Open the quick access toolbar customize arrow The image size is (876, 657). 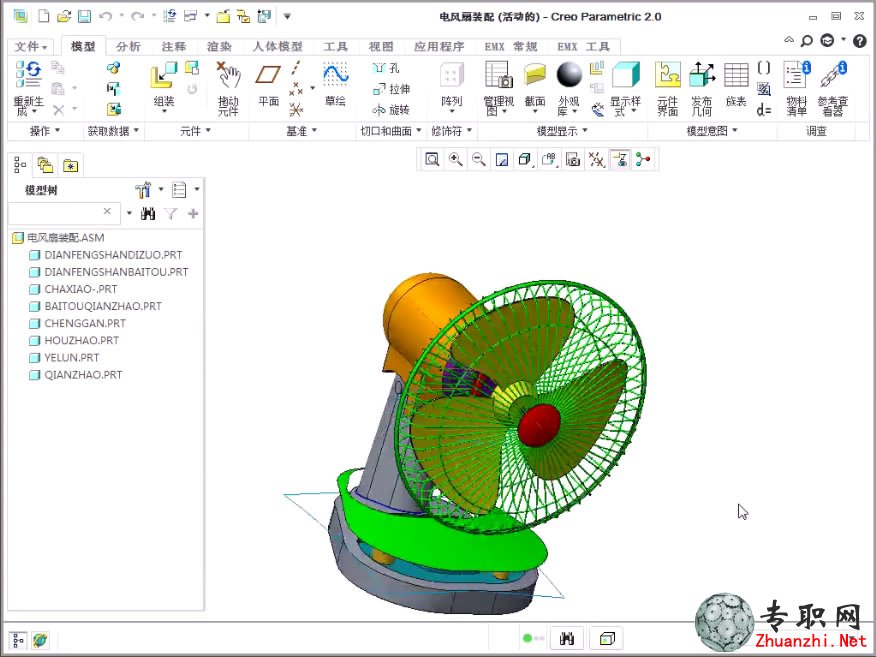[x=287, y=16]
